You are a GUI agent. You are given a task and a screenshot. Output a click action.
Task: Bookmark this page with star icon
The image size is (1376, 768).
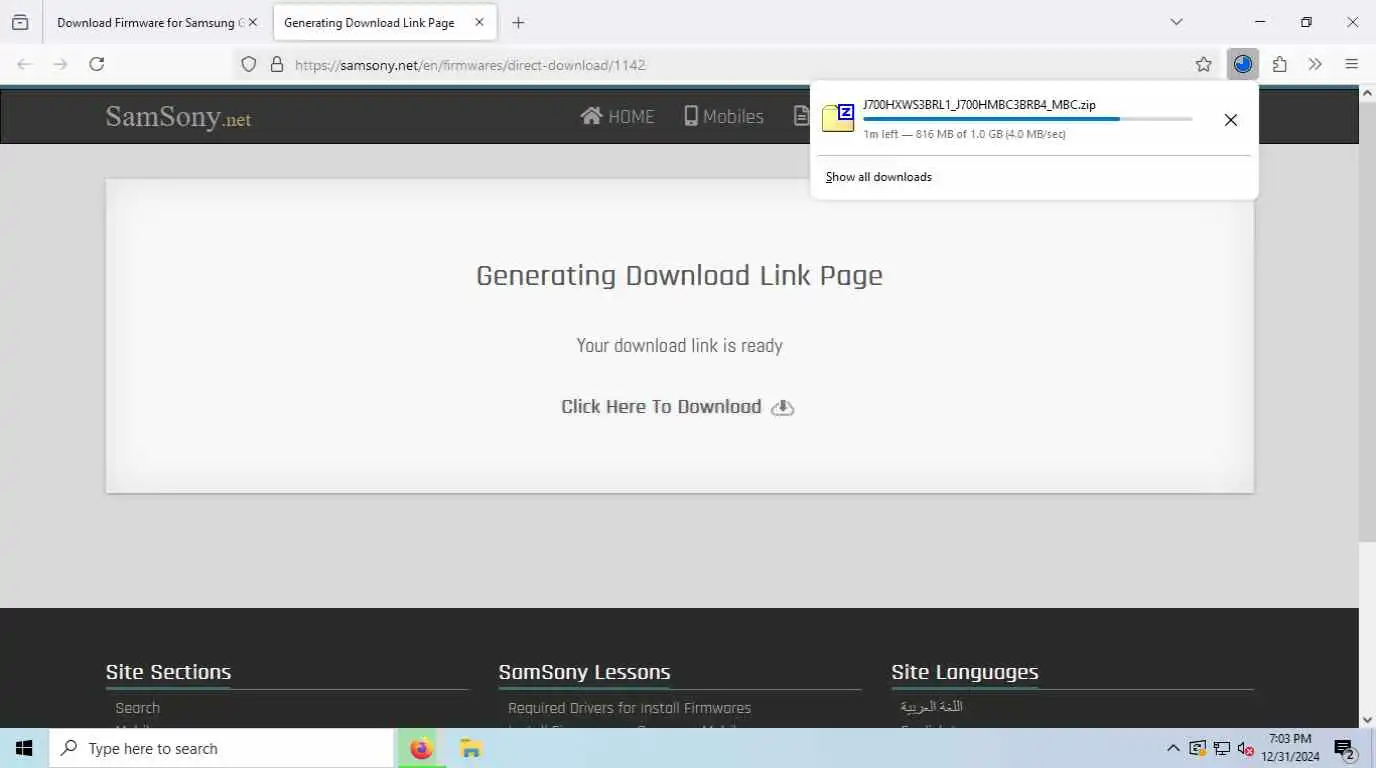[1203, 64]
